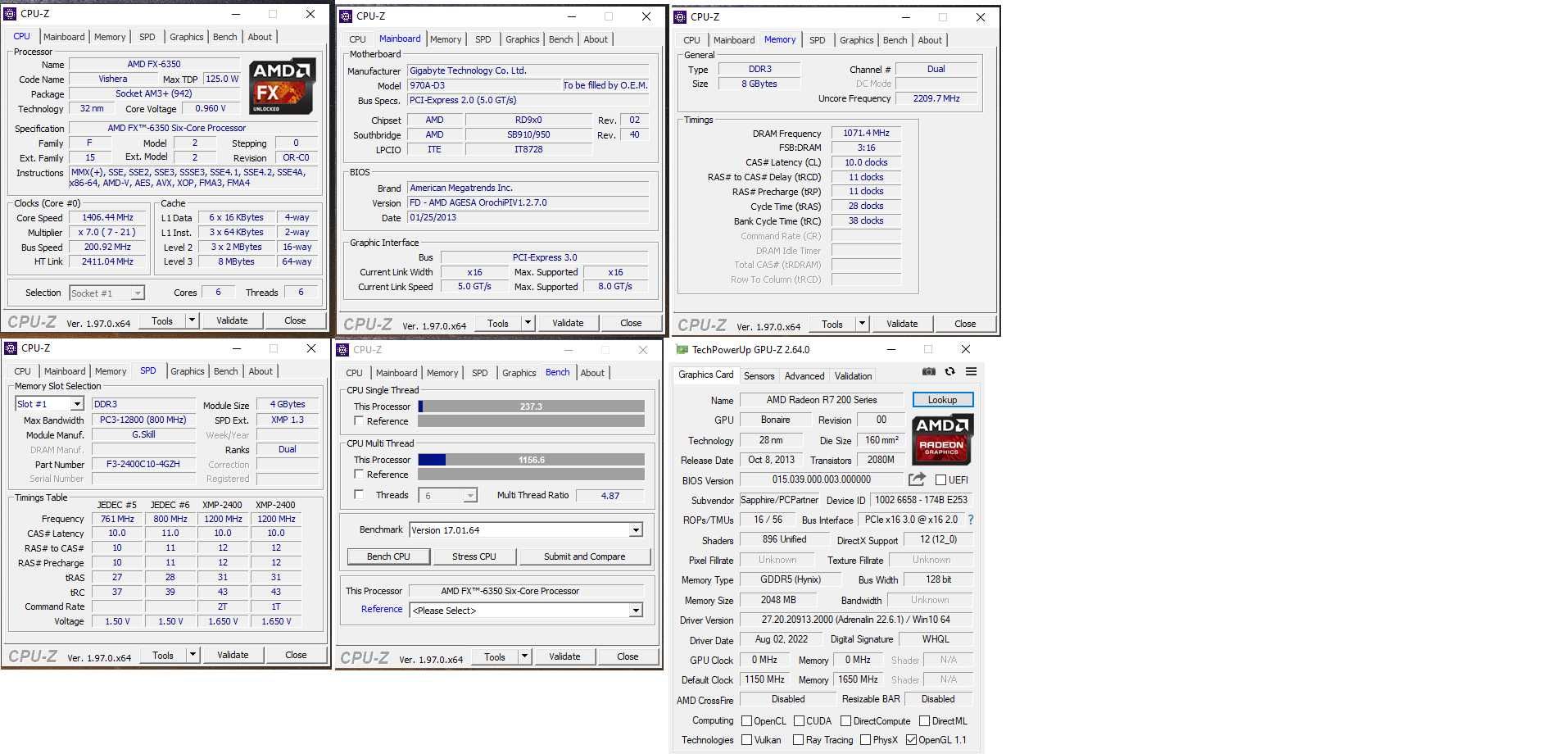Click the Lookup button in GPU-Z
The height and width of the screenshot is (754, 1568).
coord(942,400)
